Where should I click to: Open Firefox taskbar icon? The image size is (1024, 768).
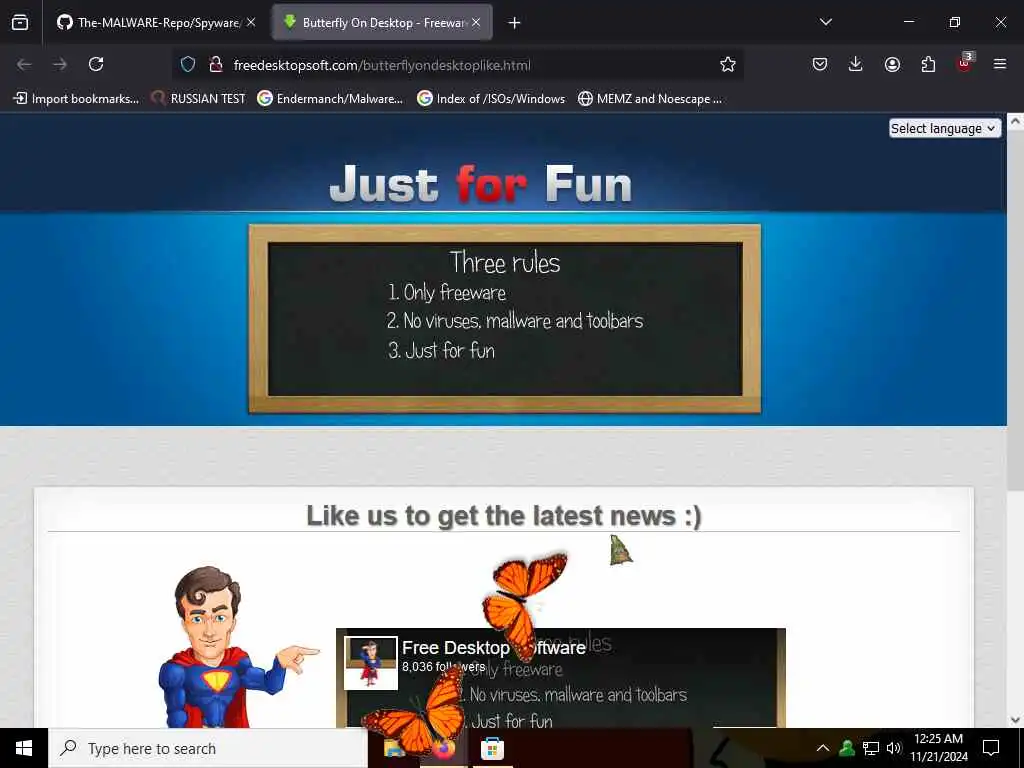tap(444, 748)
